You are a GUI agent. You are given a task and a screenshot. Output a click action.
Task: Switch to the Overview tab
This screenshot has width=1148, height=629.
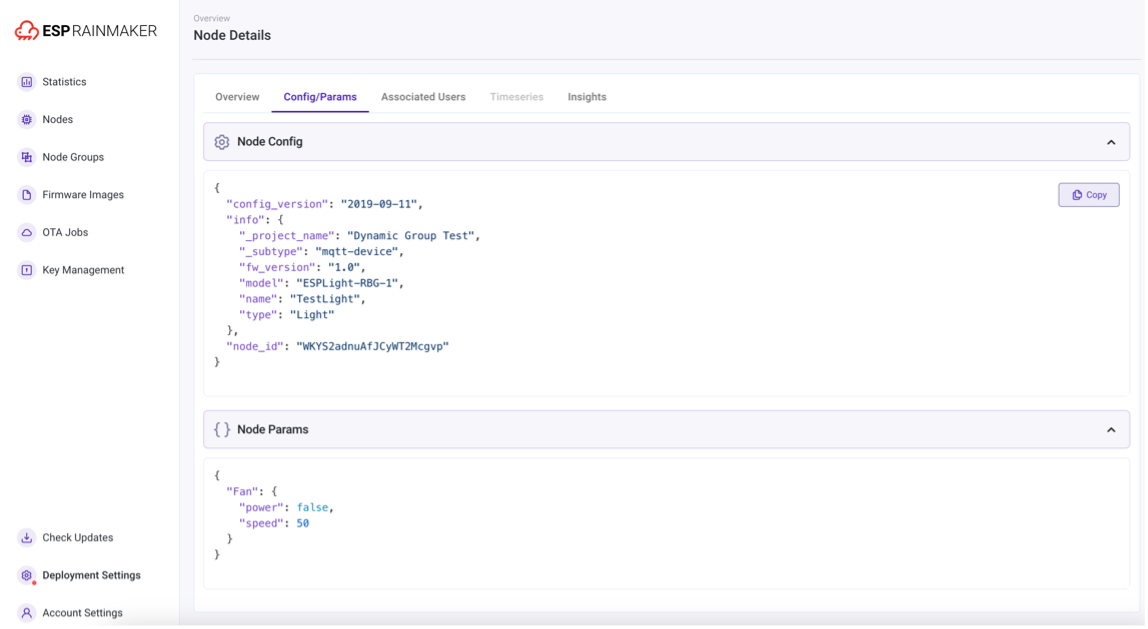click(237, 97)
